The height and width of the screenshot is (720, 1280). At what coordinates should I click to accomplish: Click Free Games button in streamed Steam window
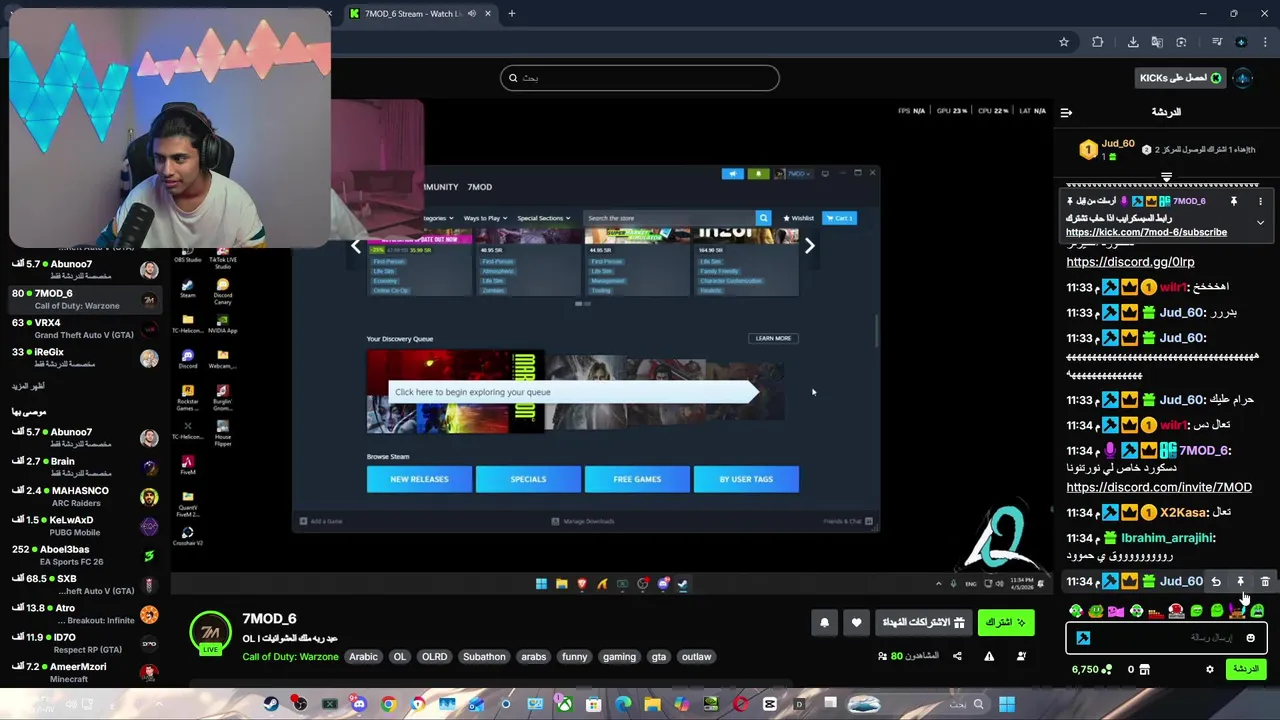point(637,479)
